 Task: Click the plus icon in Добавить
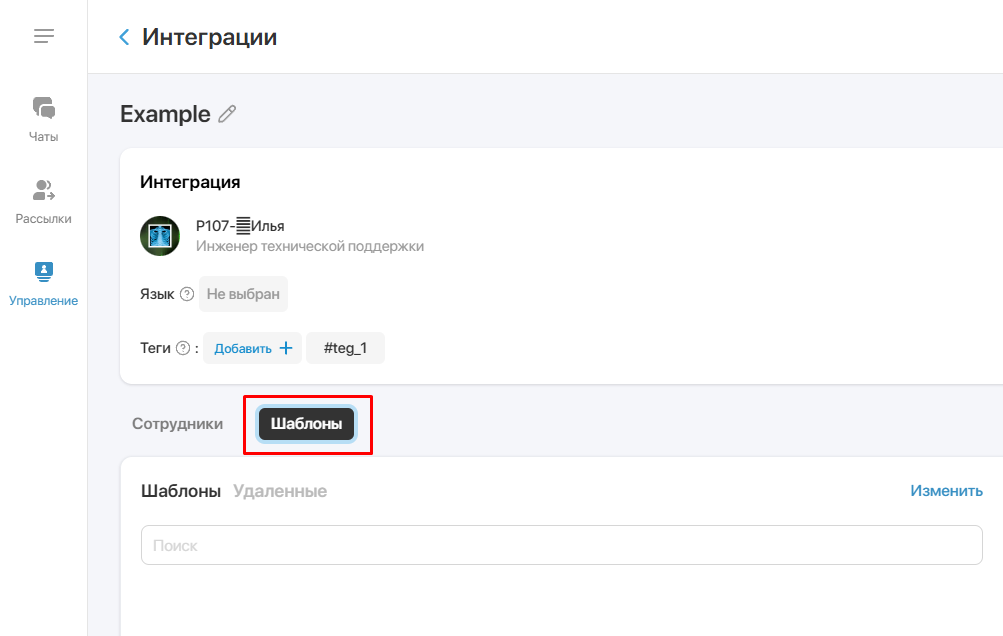tap(286, 348)
